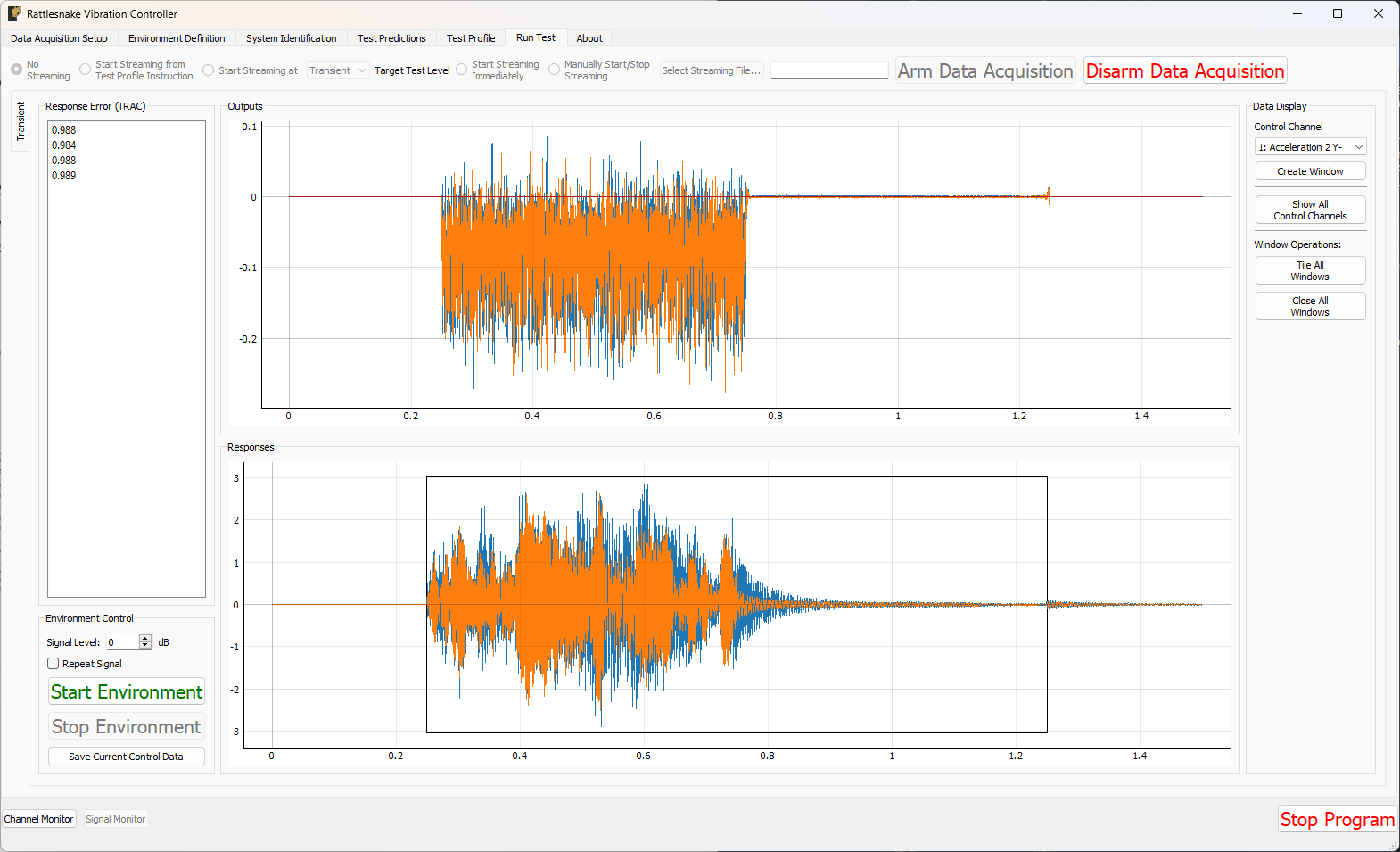Open the About tab
Screen dimensions: 1400x852
pyautogui.click(x=589, y=38)
